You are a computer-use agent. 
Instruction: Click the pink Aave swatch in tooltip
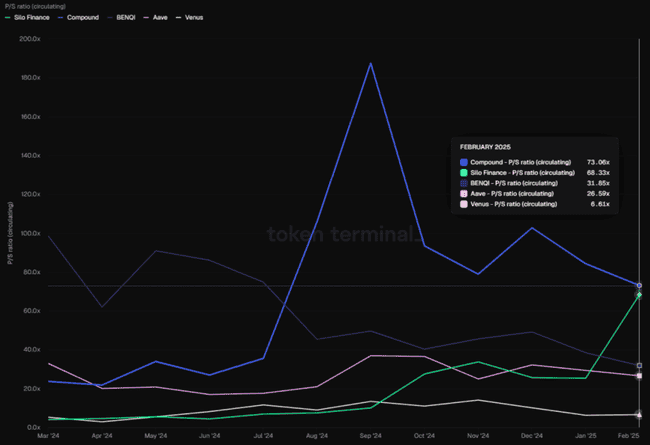coord(464,193)
